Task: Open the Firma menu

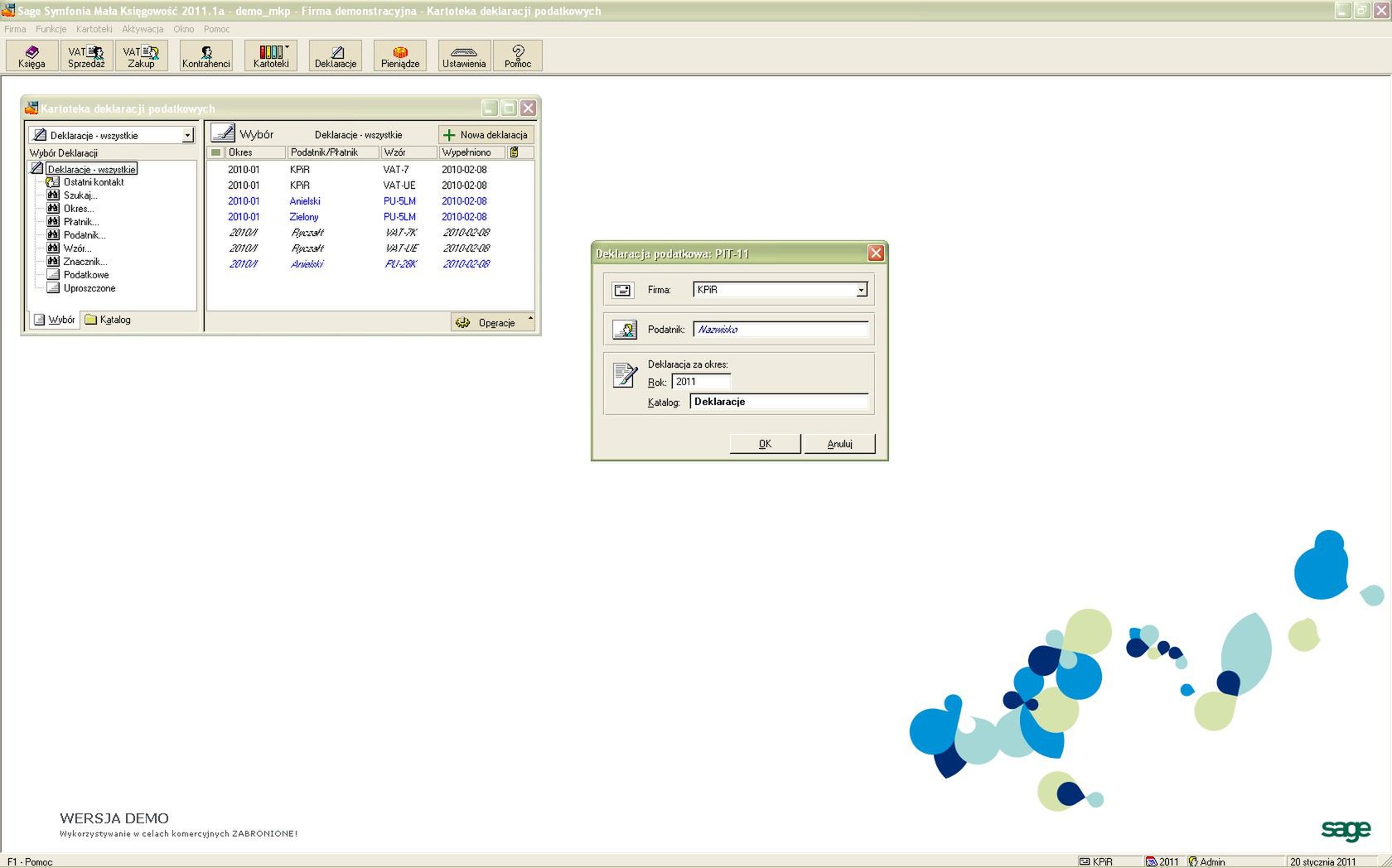Action: [15, 29]
